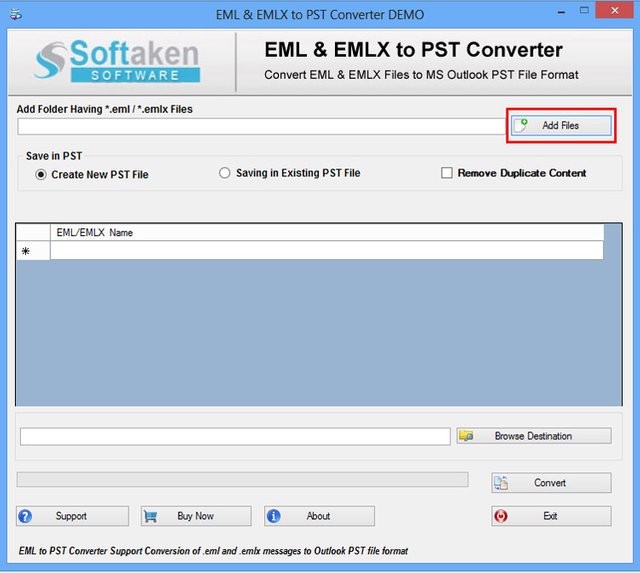The image size is (640, 573).
Task: Open the About dialog
Action: click(x=319, y=516)
